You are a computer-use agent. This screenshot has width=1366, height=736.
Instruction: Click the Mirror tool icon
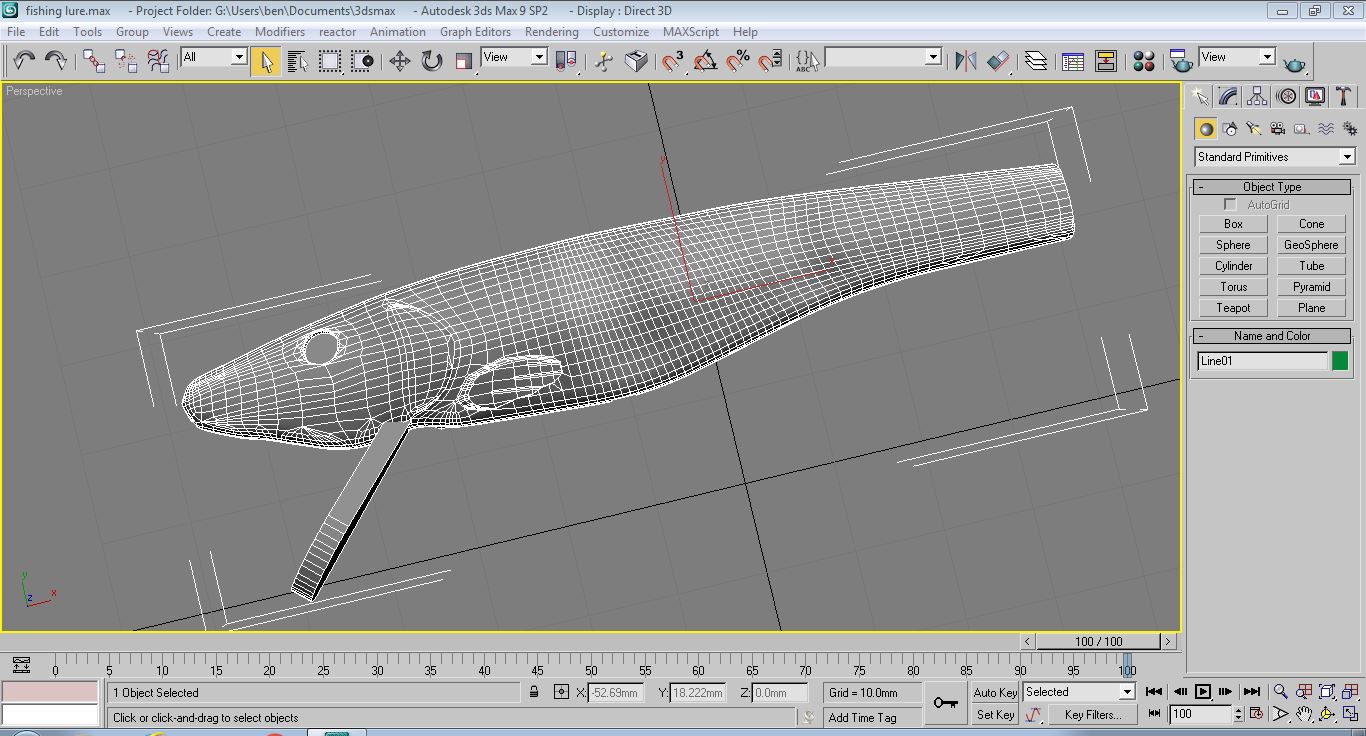click(966, 61)
